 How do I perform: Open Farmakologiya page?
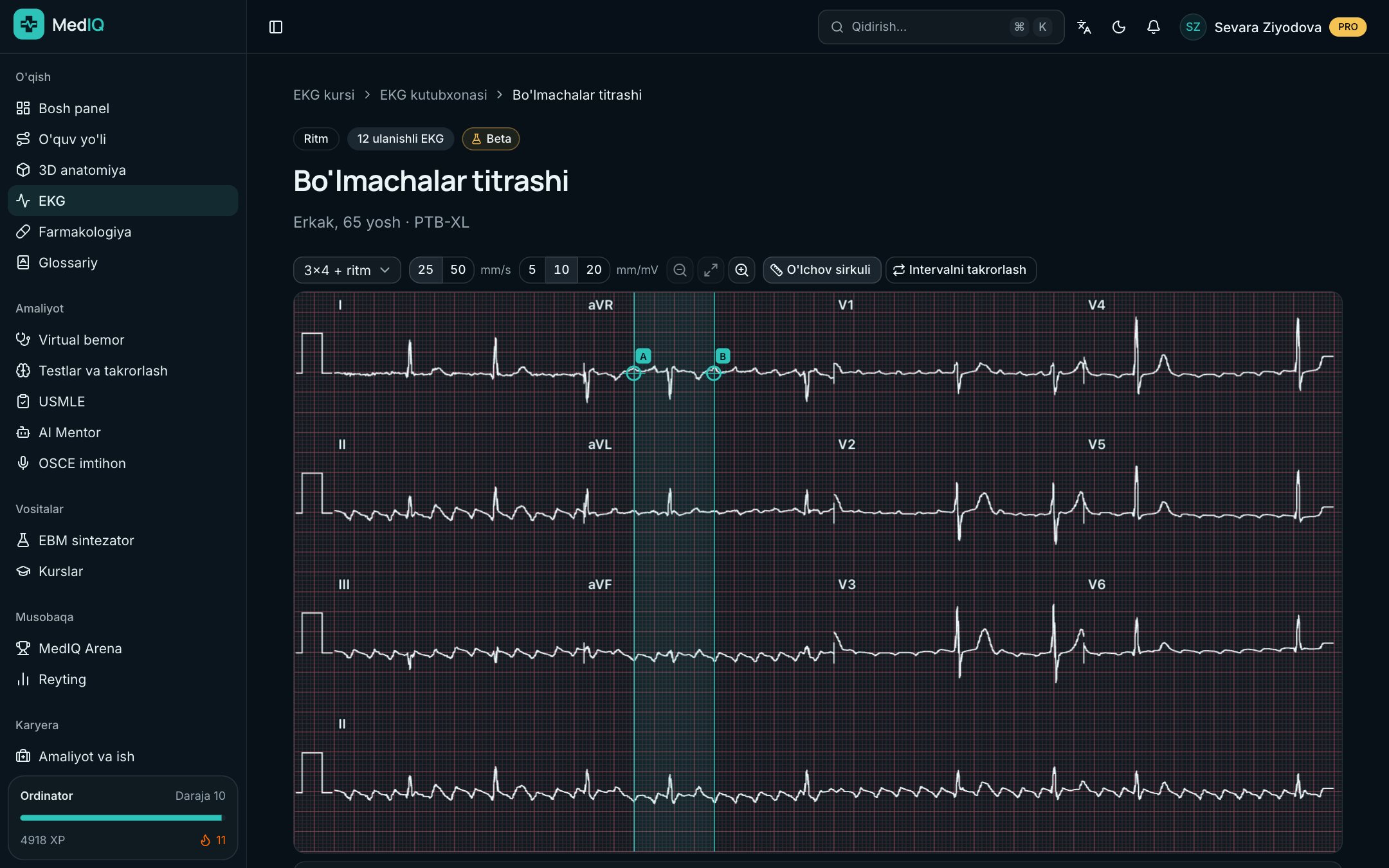pyautogui.click(x=123, y=231)
